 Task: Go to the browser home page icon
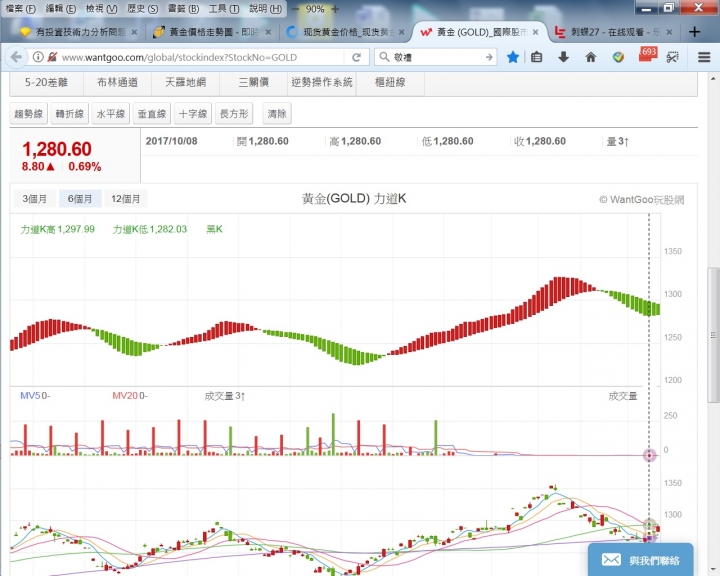[x=591, y=58]
